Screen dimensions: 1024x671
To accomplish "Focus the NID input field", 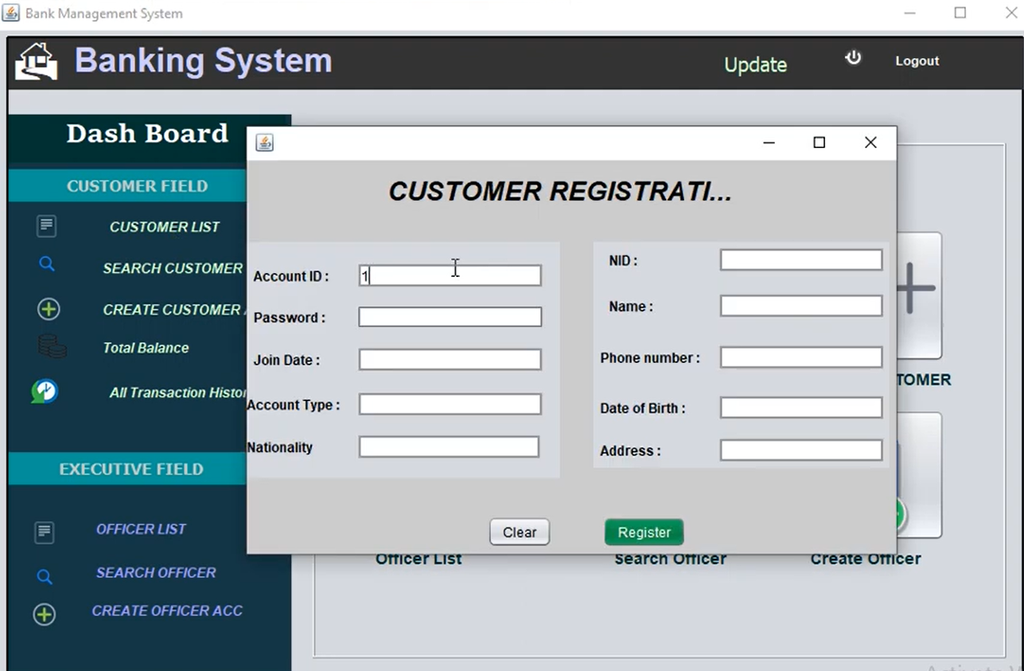I will tap(801, 259).
